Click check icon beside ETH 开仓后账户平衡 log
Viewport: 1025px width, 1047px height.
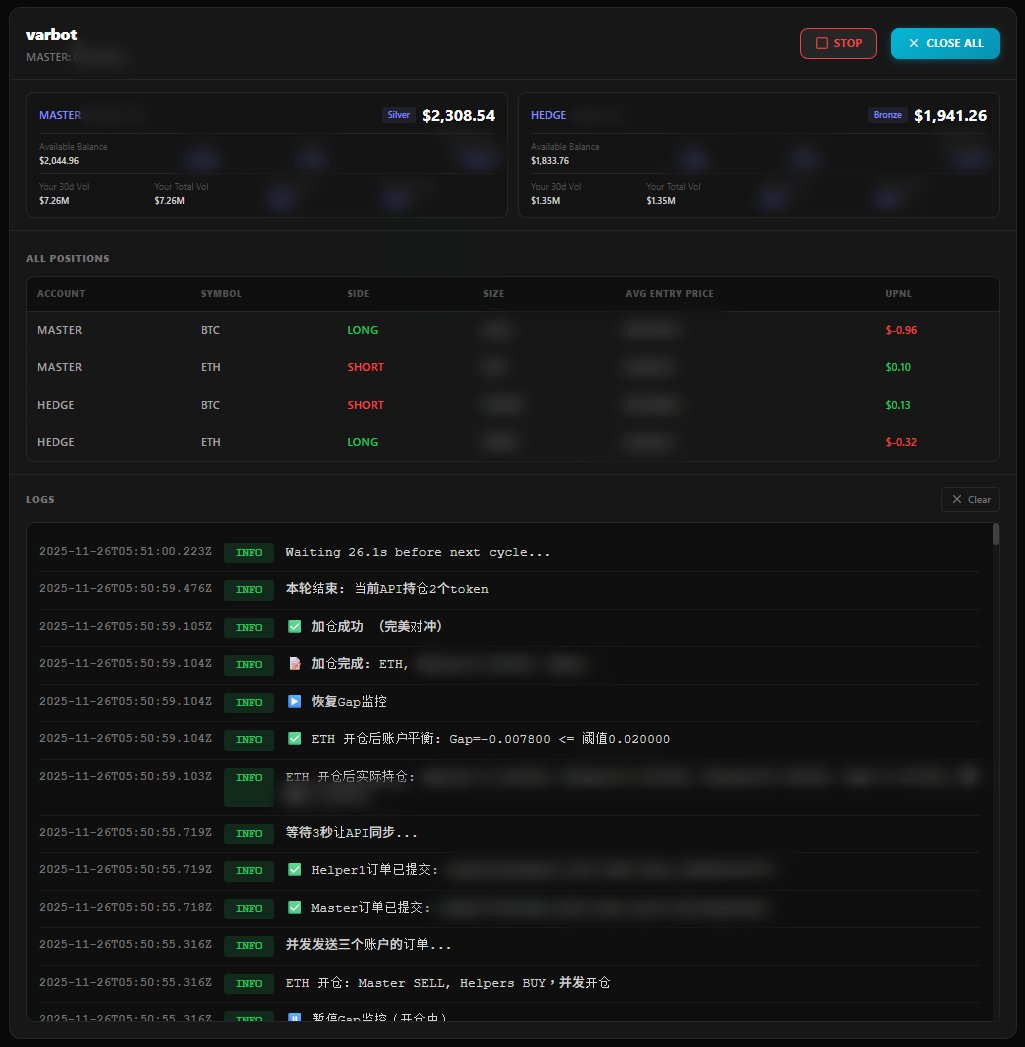coord(294,739)
